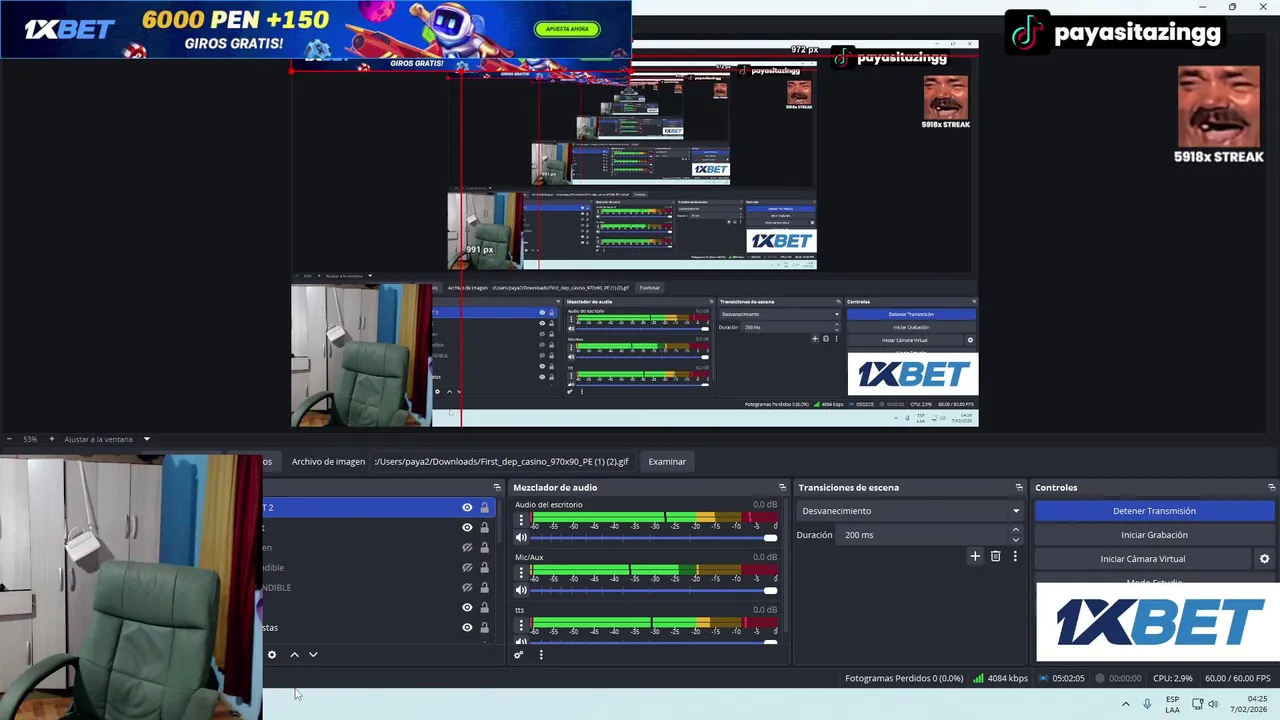Increase transition duration with up arrow
This screenshot has height=720, width=1280.
click(x=1016, y=530)
